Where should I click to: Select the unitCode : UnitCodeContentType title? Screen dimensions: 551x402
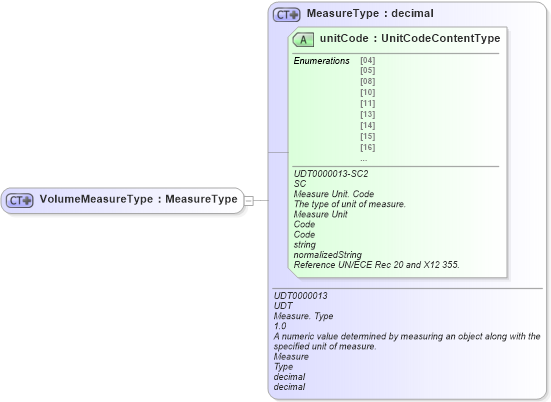click(x=410, y=38)
